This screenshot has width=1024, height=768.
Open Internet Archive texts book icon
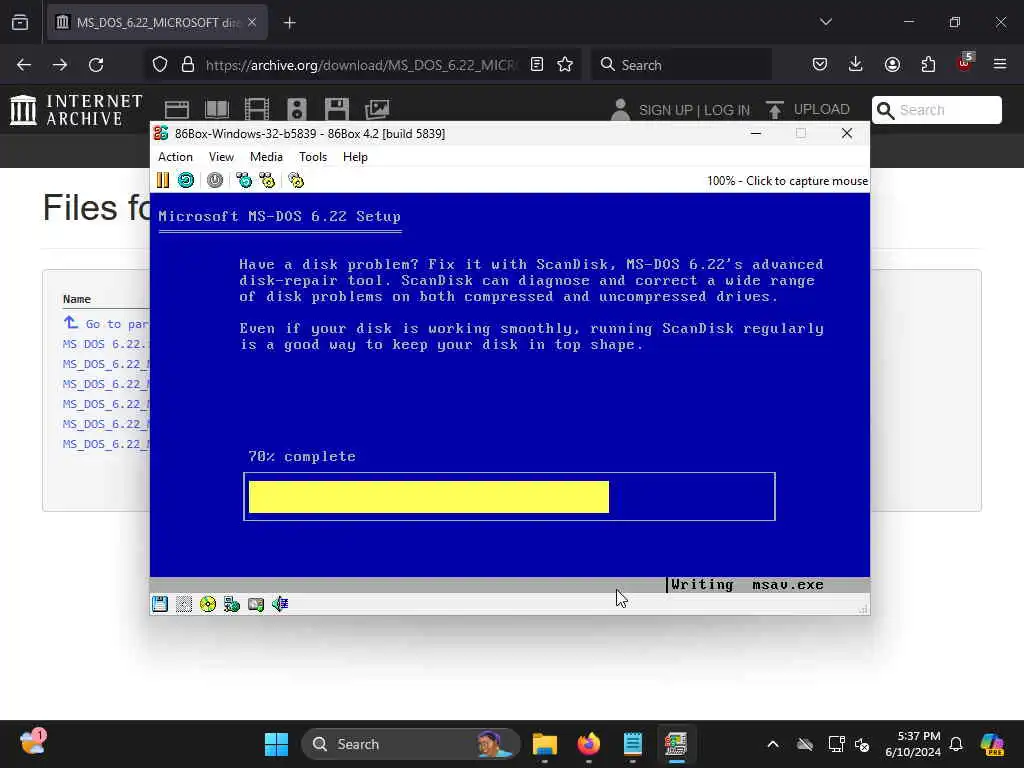[217, 109]
